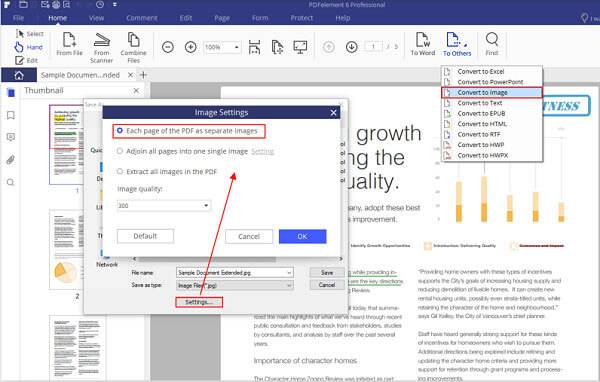This screenshot has width=600, height=382.
Task: Click OK in Image Settings dialog
Action: [302, 236]
